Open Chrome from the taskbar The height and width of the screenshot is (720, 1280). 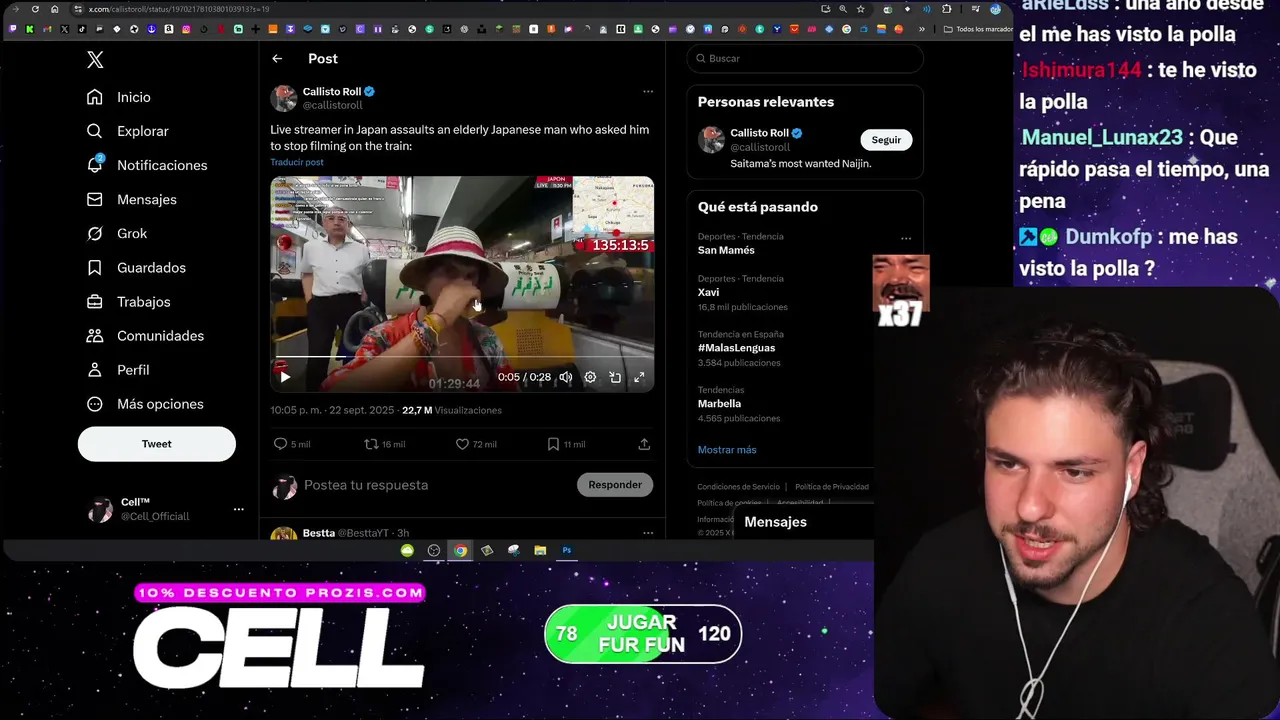click(x=460, y=550)
